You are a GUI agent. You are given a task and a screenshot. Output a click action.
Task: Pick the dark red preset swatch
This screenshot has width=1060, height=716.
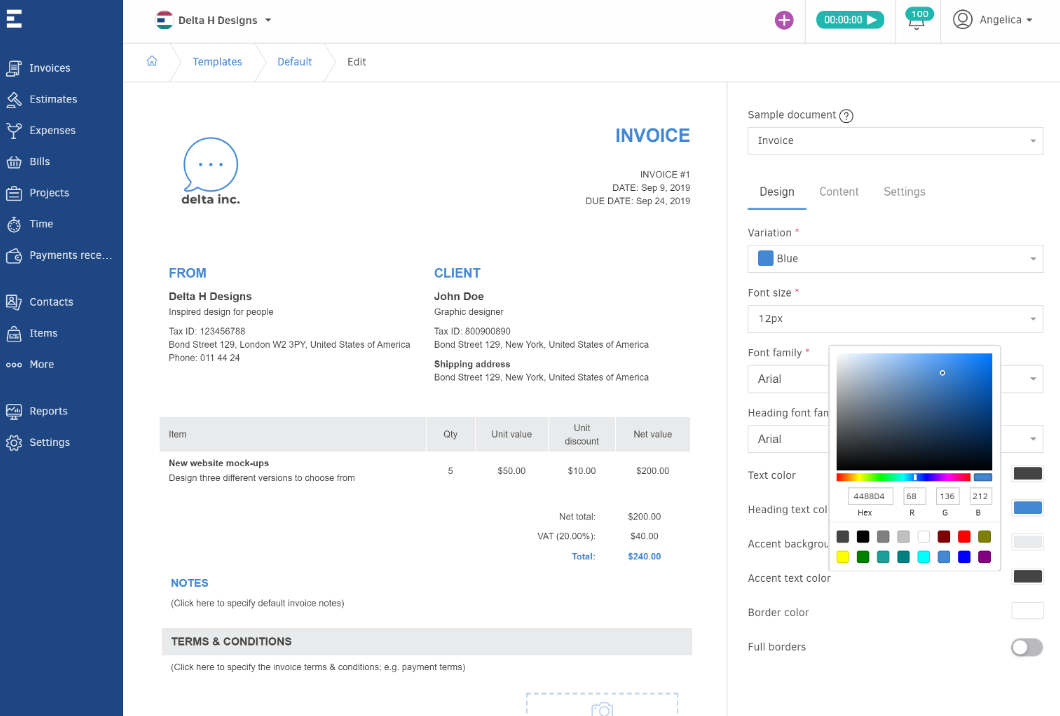point(944,537)
